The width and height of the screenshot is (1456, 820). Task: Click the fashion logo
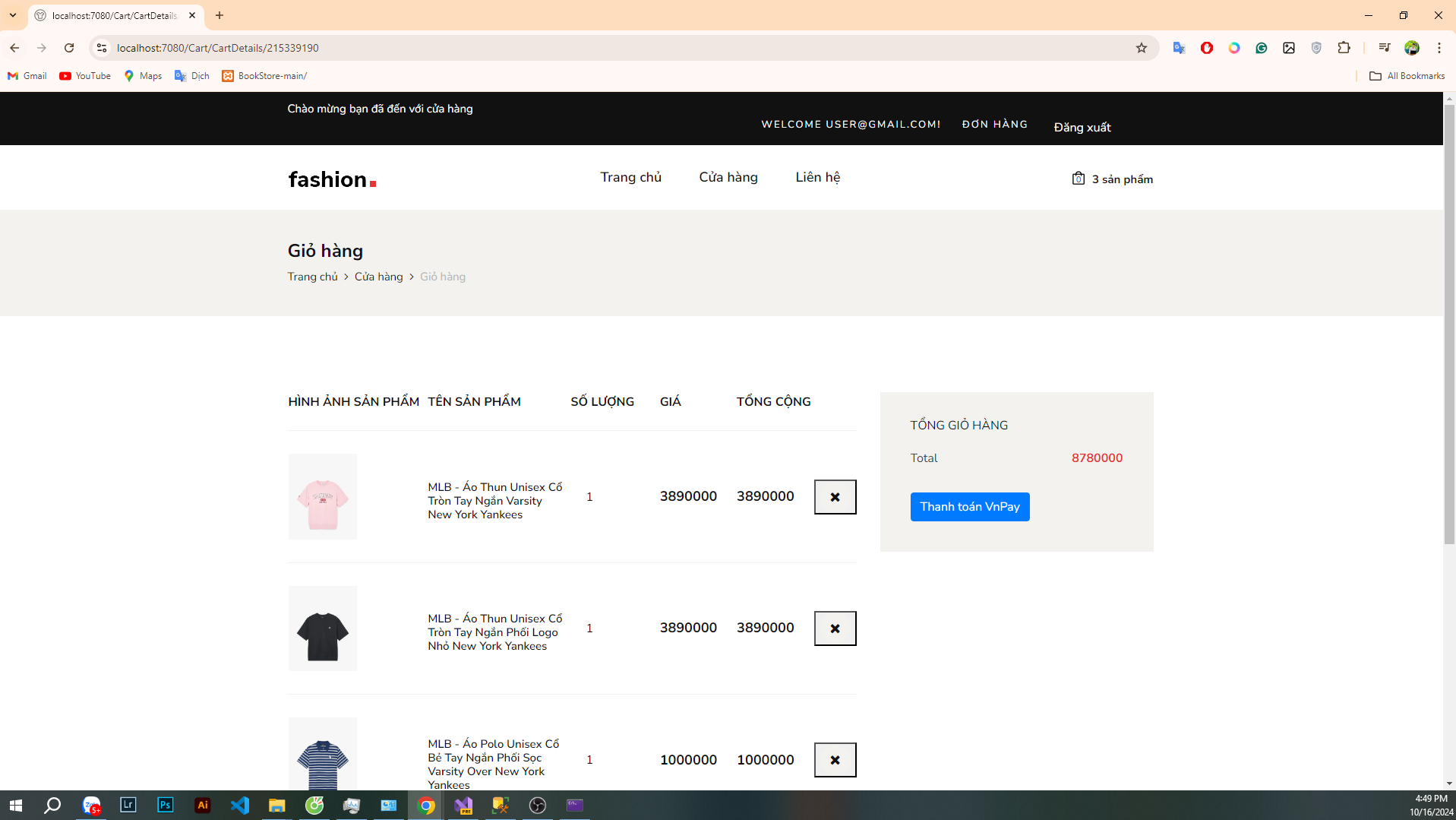point(332,179)
